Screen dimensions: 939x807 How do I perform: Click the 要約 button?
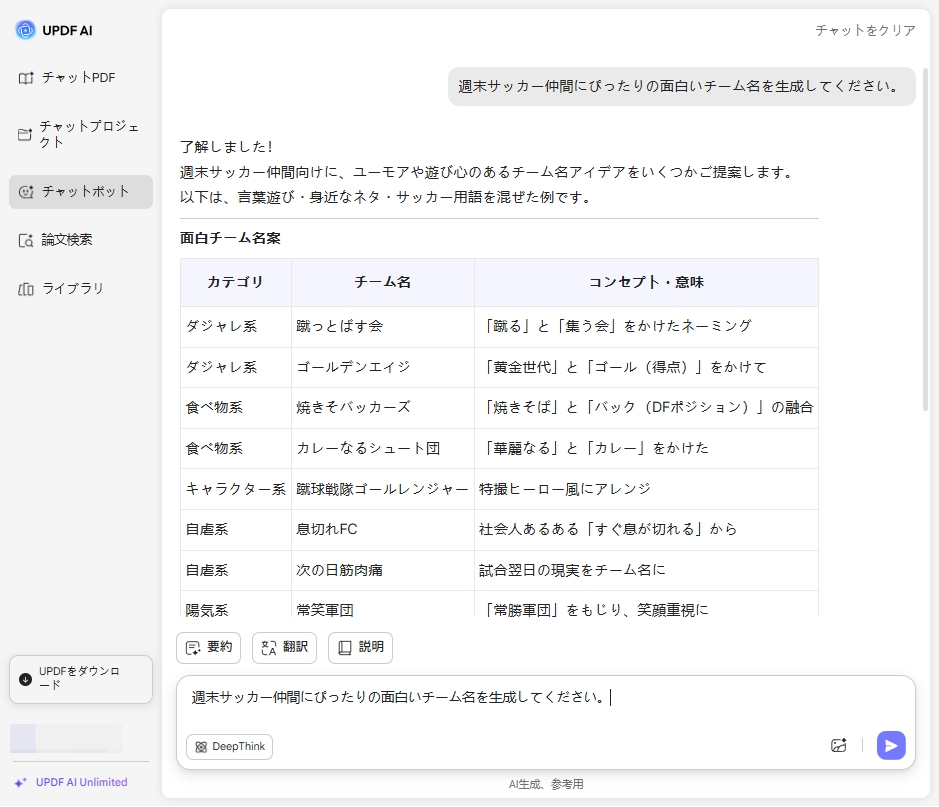point(208,648)
